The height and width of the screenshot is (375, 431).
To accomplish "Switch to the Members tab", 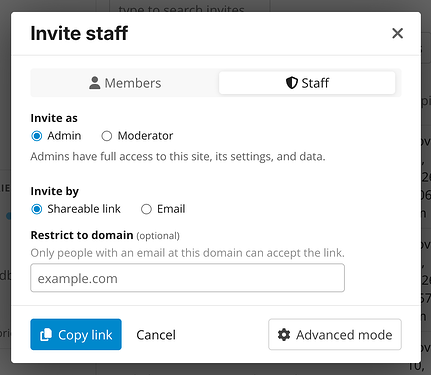I will (125, 83).
